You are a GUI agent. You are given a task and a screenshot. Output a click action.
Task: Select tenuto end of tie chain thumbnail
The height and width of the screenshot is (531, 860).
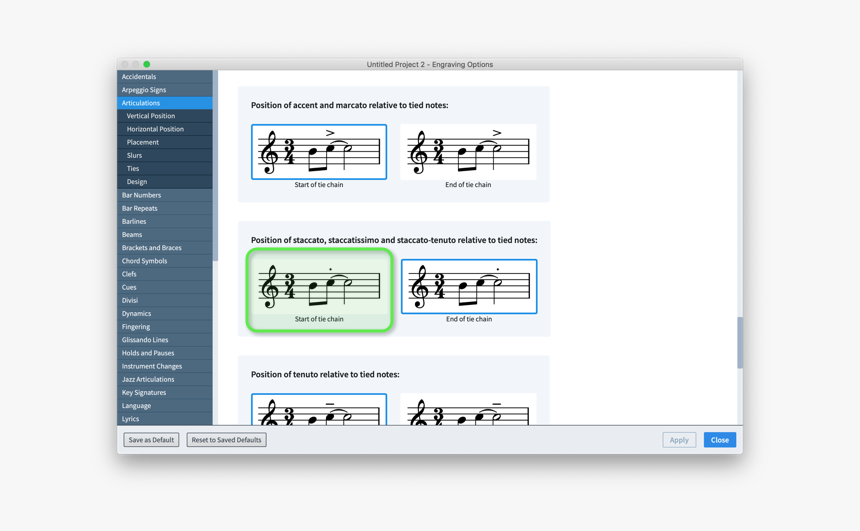pyautogui.click(x=467, y=409)
